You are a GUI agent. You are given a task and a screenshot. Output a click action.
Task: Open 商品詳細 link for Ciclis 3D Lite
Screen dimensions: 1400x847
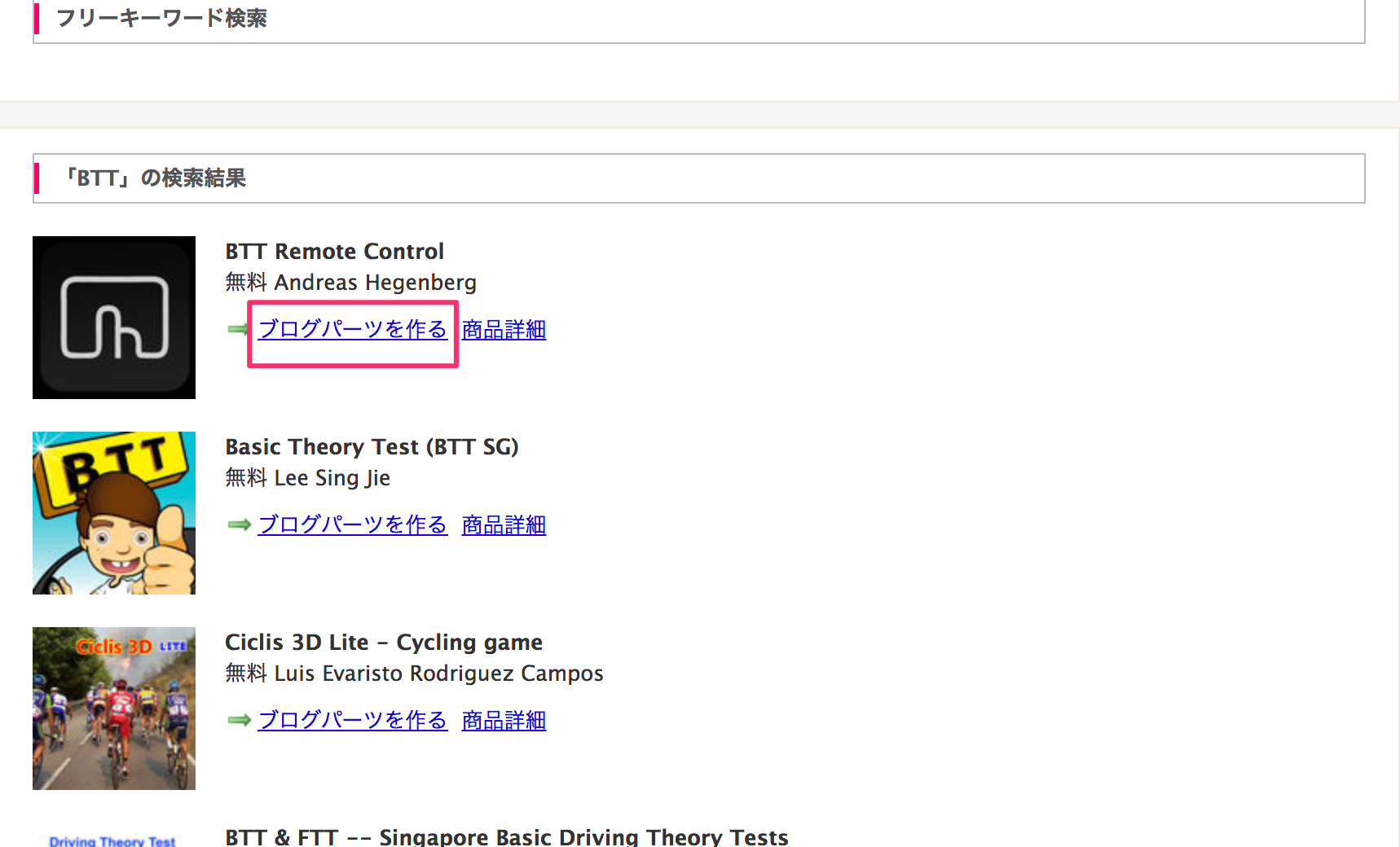(504, 720)
